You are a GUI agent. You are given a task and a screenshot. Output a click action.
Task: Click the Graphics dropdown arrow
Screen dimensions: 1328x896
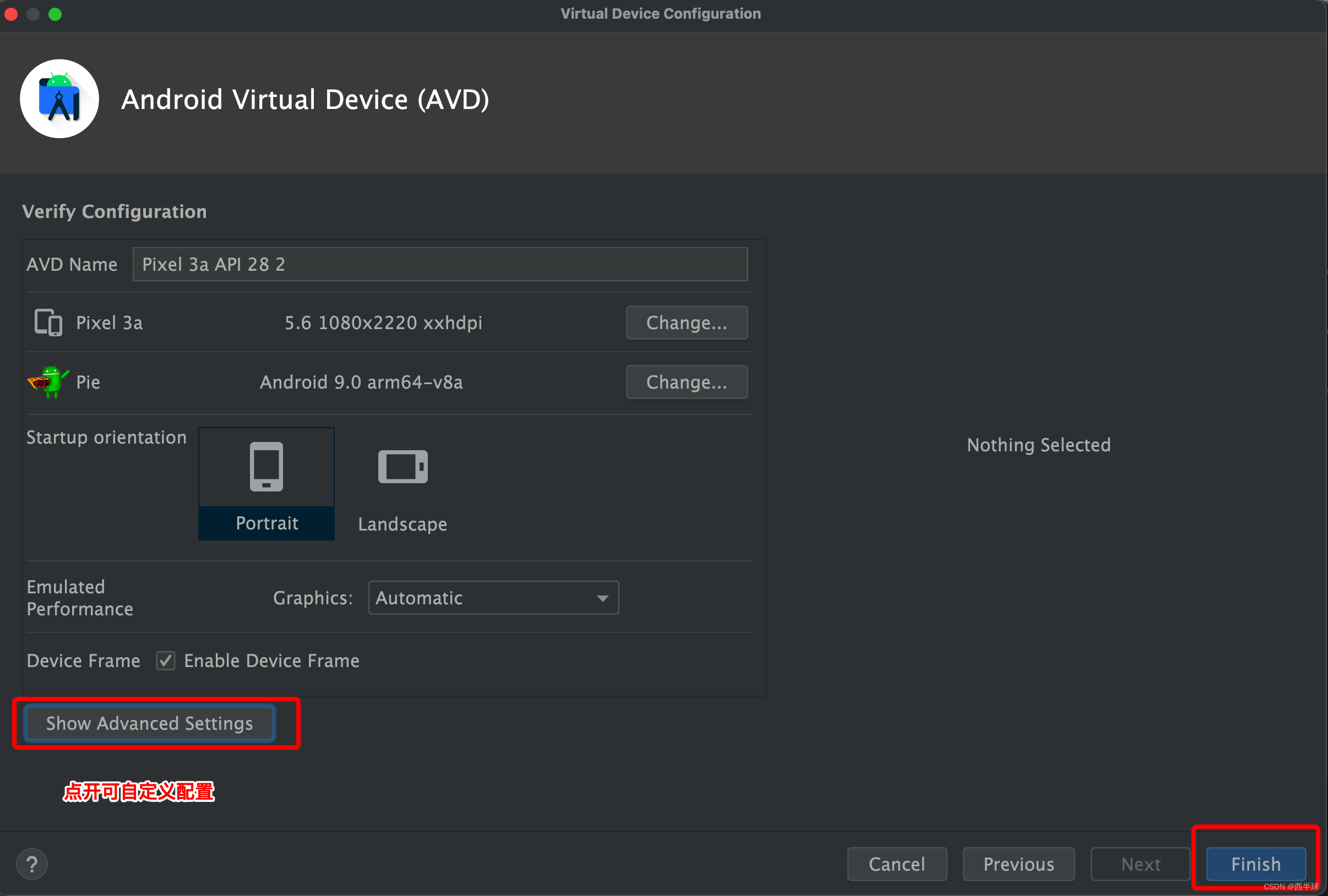pos(602,598)
